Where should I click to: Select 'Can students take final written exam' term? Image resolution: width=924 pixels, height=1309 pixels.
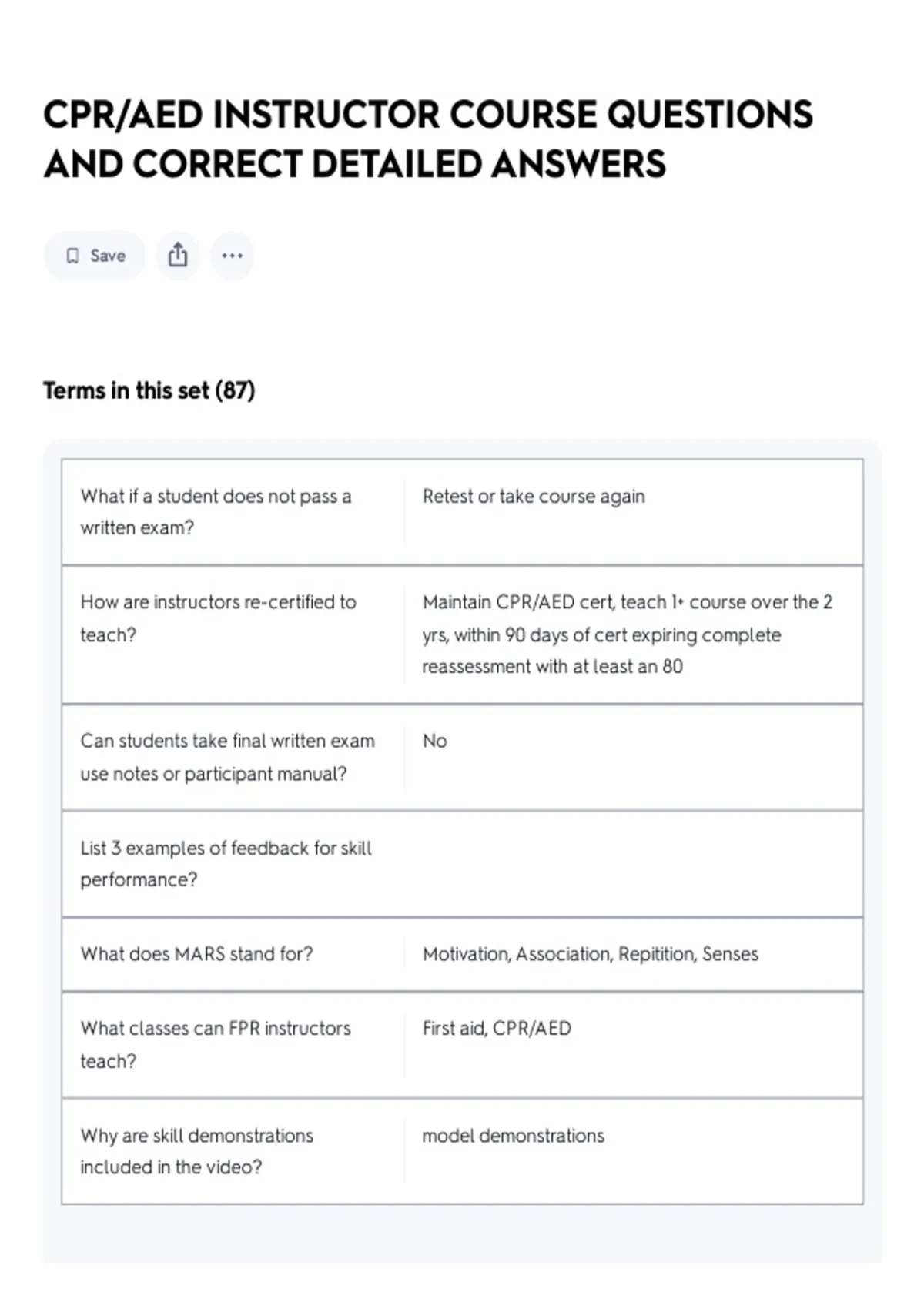pos(227,757)
